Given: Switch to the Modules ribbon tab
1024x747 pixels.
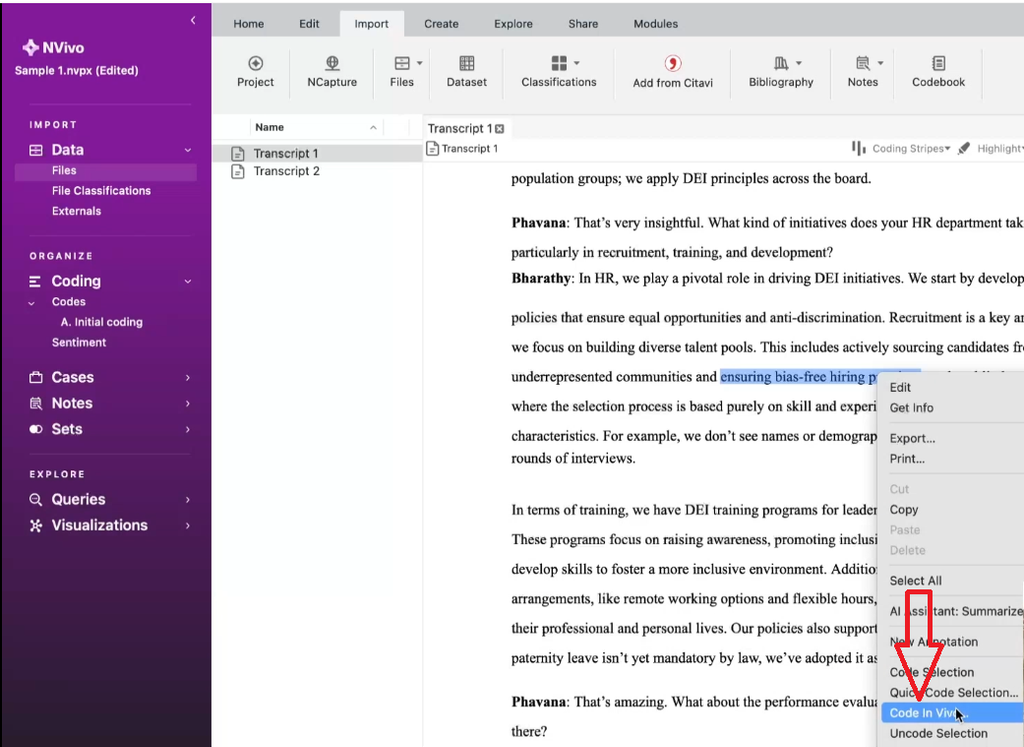Looking at the screenshot, I should 656,24.
